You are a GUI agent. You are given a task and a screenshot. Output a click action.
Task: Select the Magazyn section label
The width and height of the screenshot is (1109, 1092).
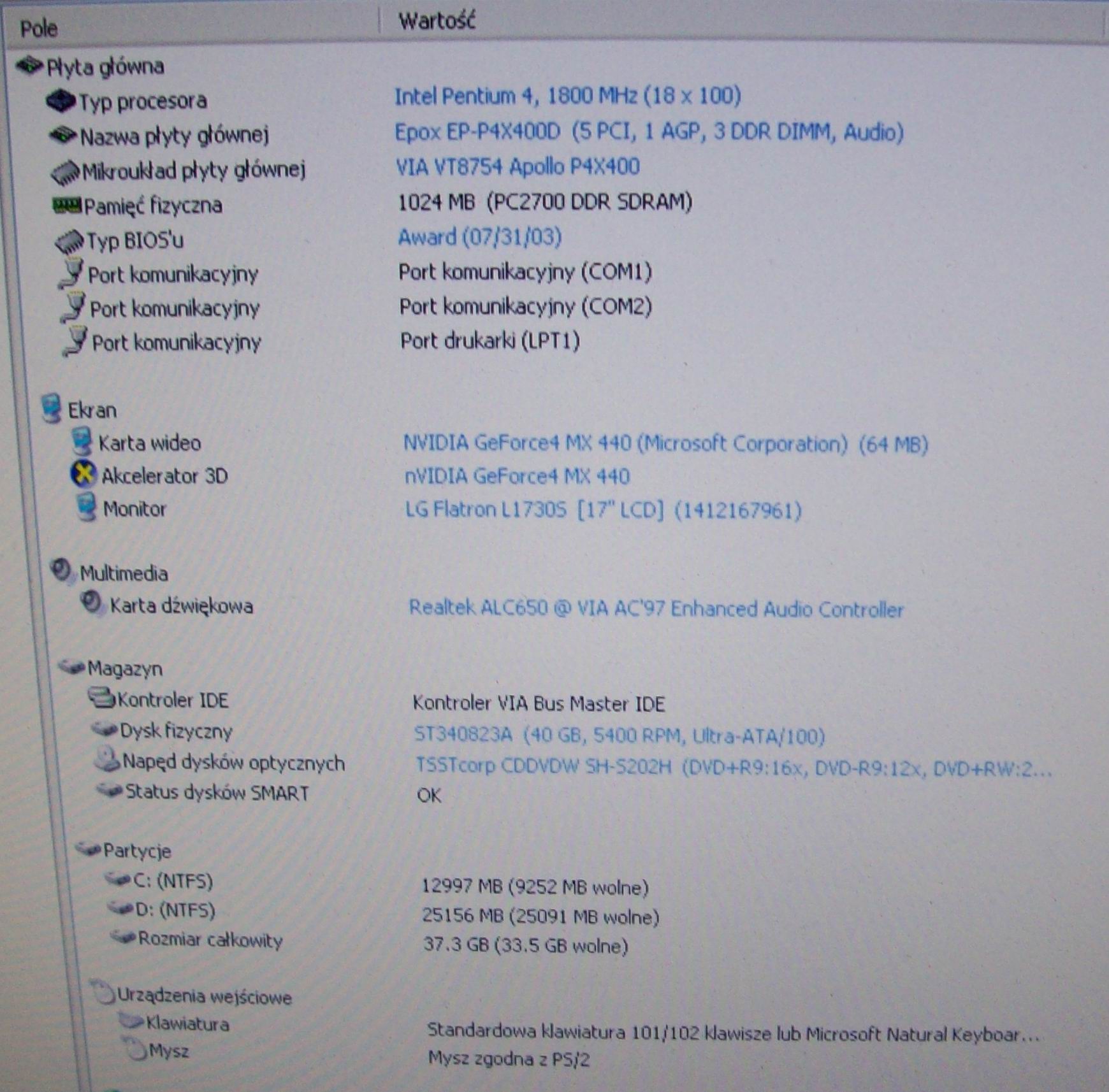coord(125,669)
